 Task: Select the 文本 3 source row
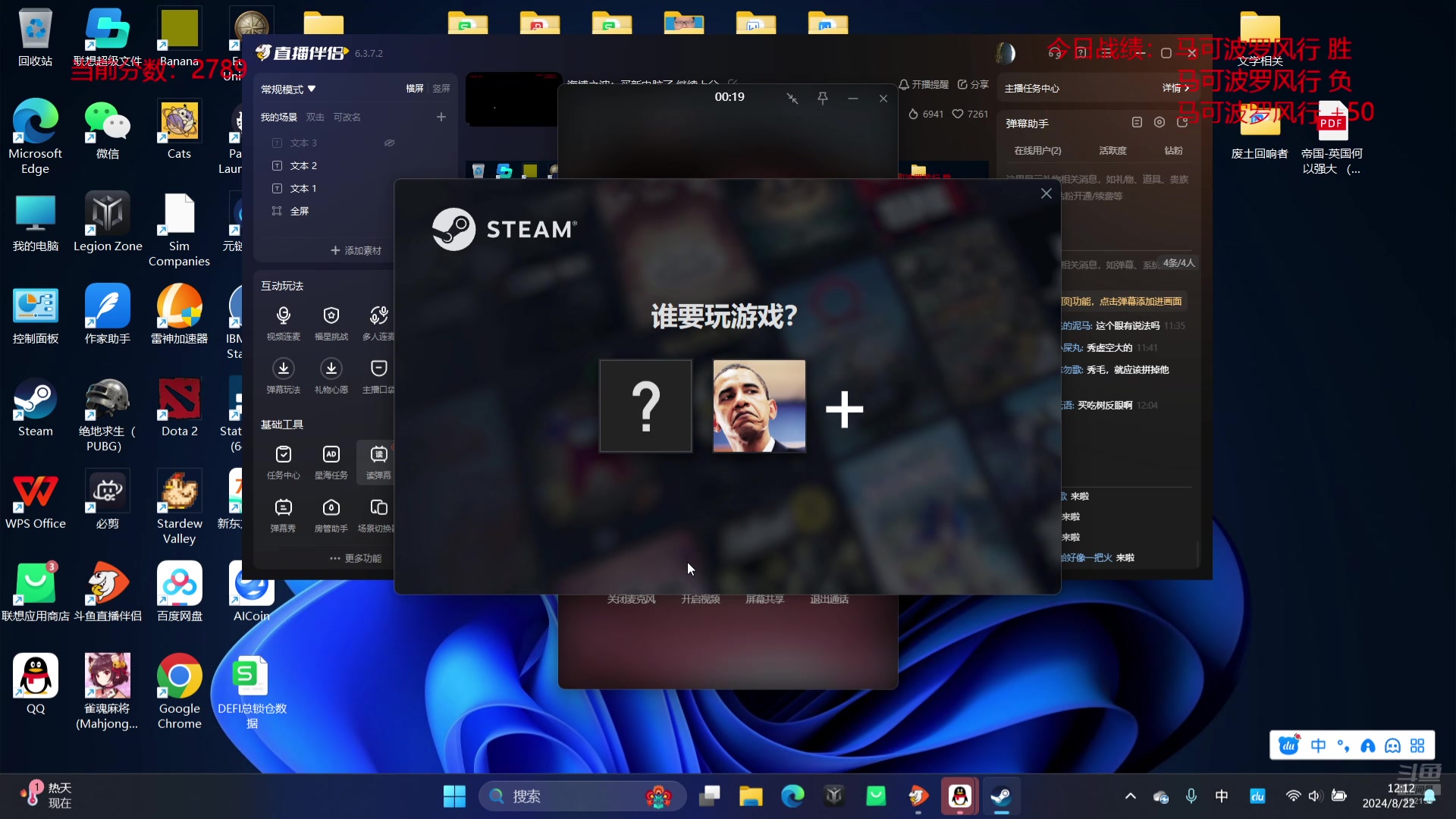pyautogui.click(x=334, y=143)
